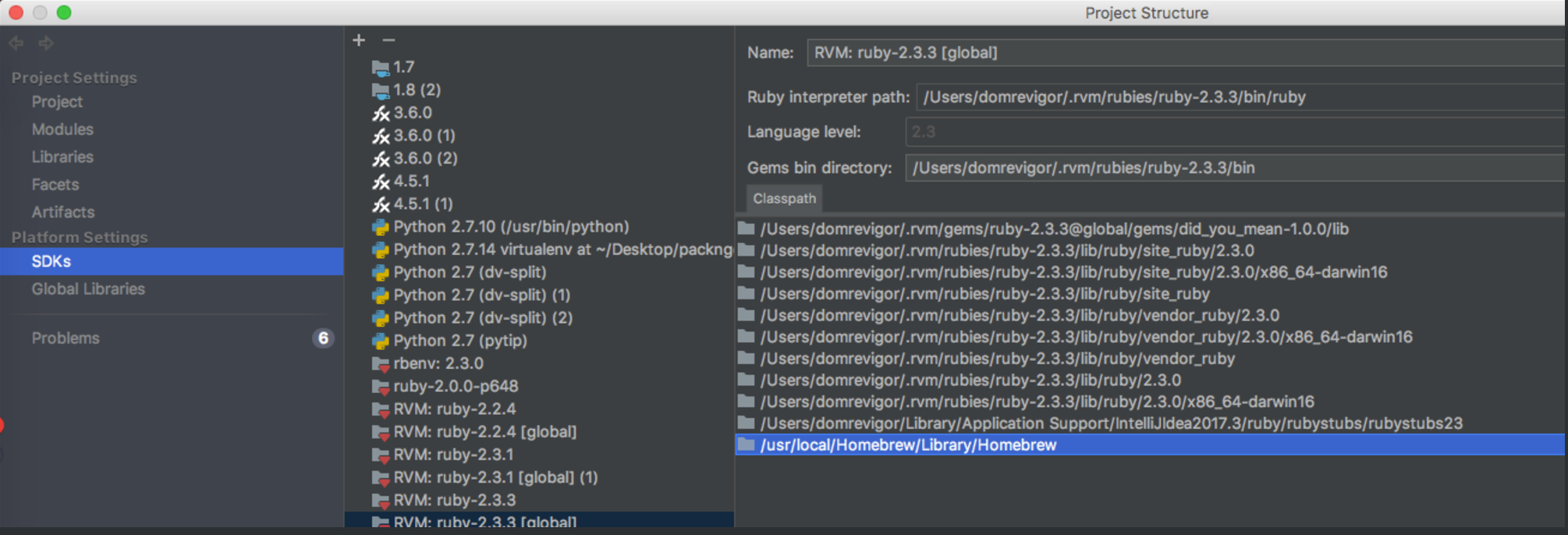Click the icon next to 4.5.1 (1) SDK
Viewport: 1568px width, 535px height.
pos(381,204)
